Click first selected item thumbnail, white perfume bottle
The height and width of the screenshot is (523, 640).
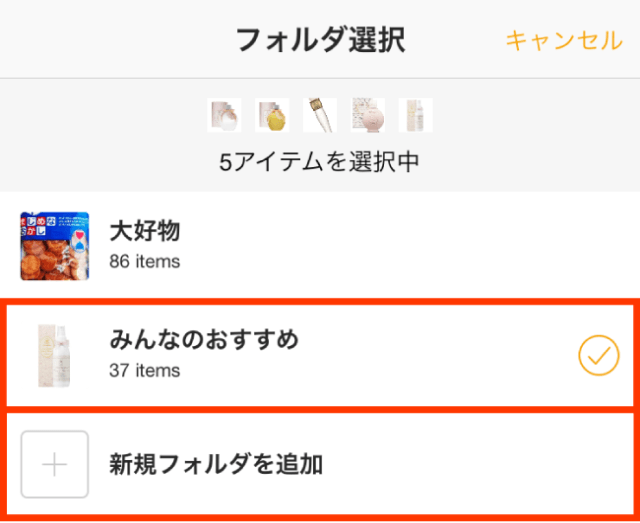[224, 115]
